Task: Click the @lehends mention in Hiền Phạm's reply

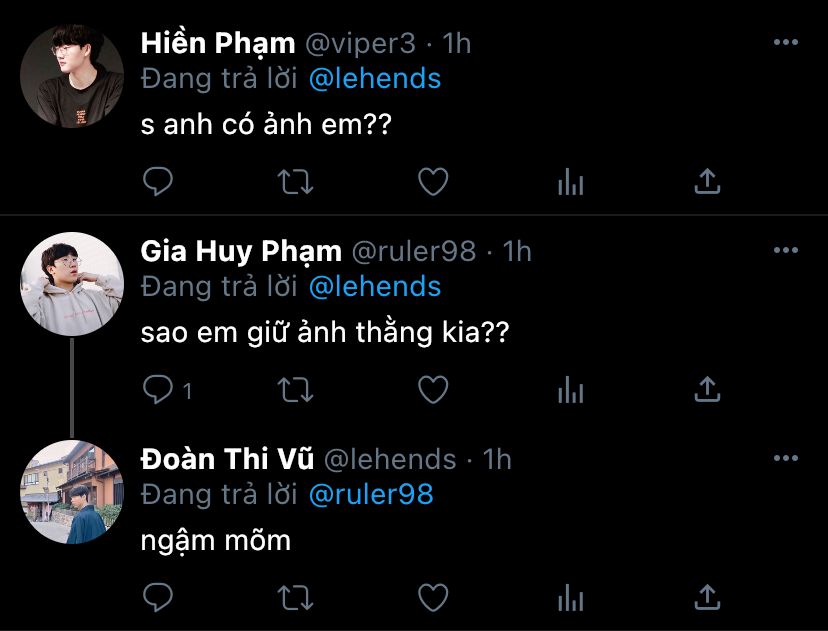Action: (374, 79)
